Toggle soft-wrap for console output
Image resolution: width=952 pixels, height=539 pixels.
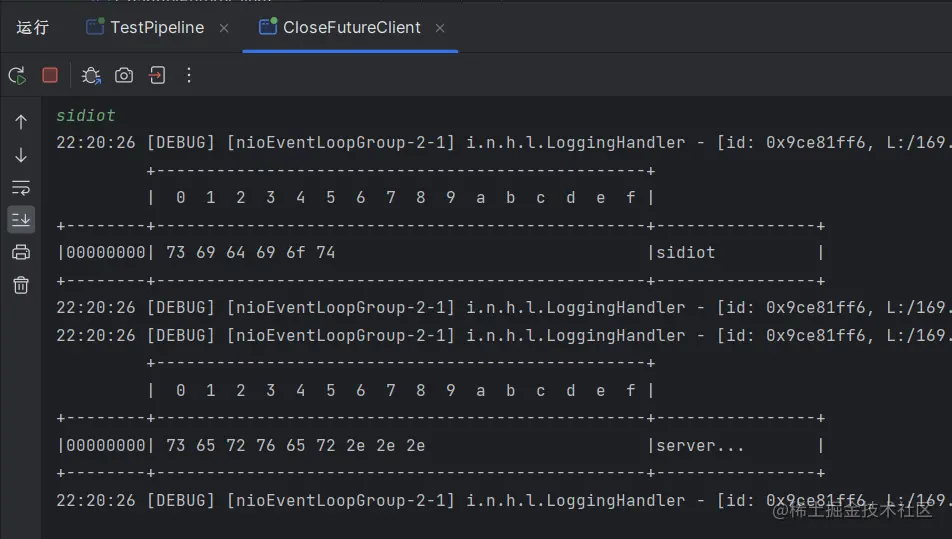click(21, 188)
